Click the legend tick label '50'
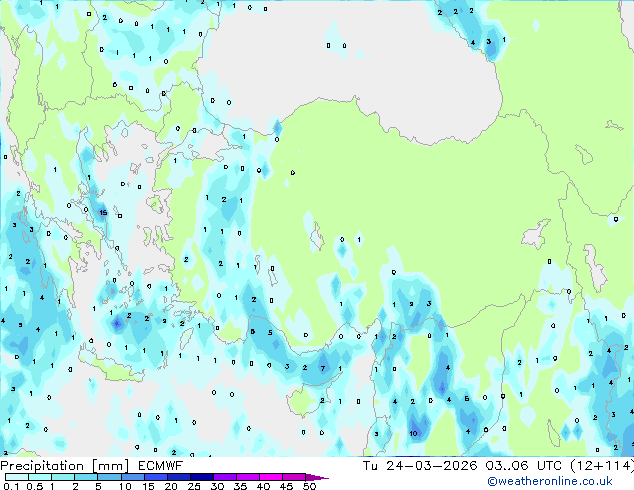Screen dimensions: 634x490 click(x=309, y=486)
